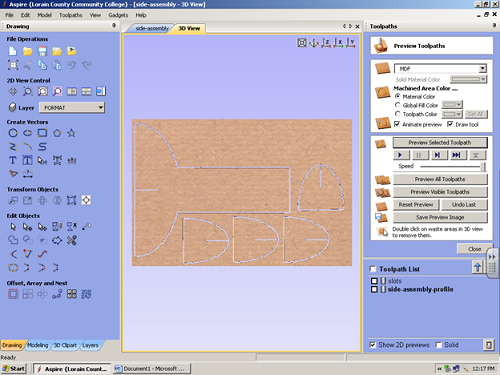Select Material Color radio option

point(397,96)
